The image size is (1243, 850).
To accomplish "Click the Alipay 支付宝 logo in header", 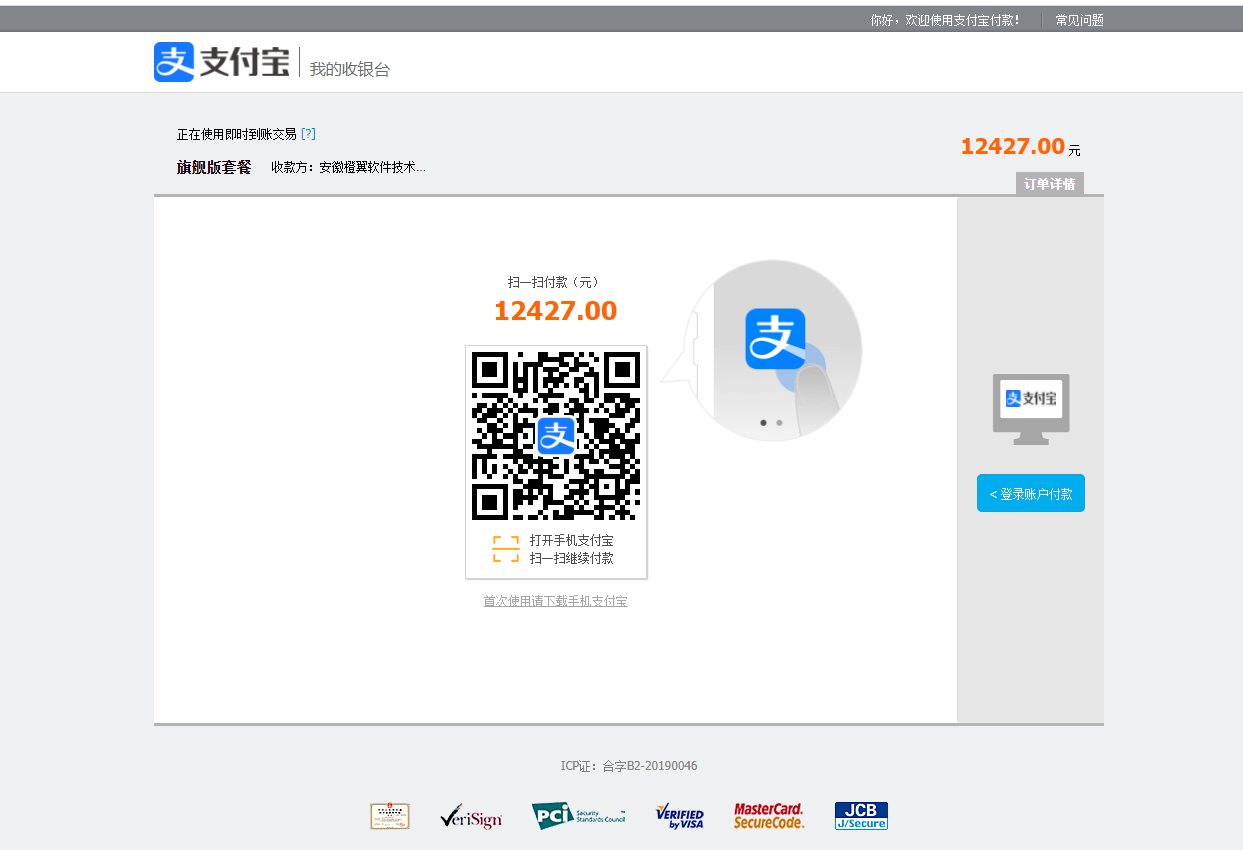I will [x=222, y=62].
